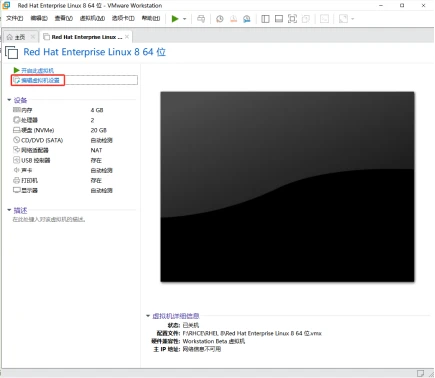Open the power options dropdown arrow
The height and width of the screenshot is (378, 435).
184,19
